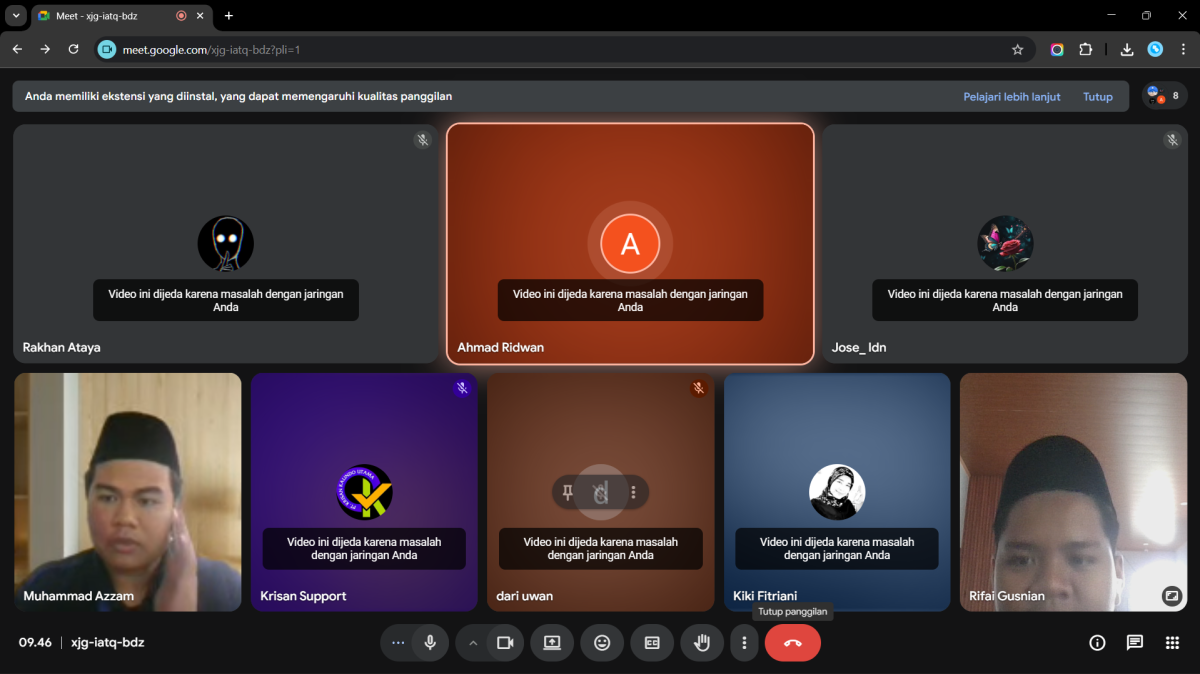Toggle closed captions (CC) button
The height and width of the screenshot is (674, 1200).
[652, 643]
